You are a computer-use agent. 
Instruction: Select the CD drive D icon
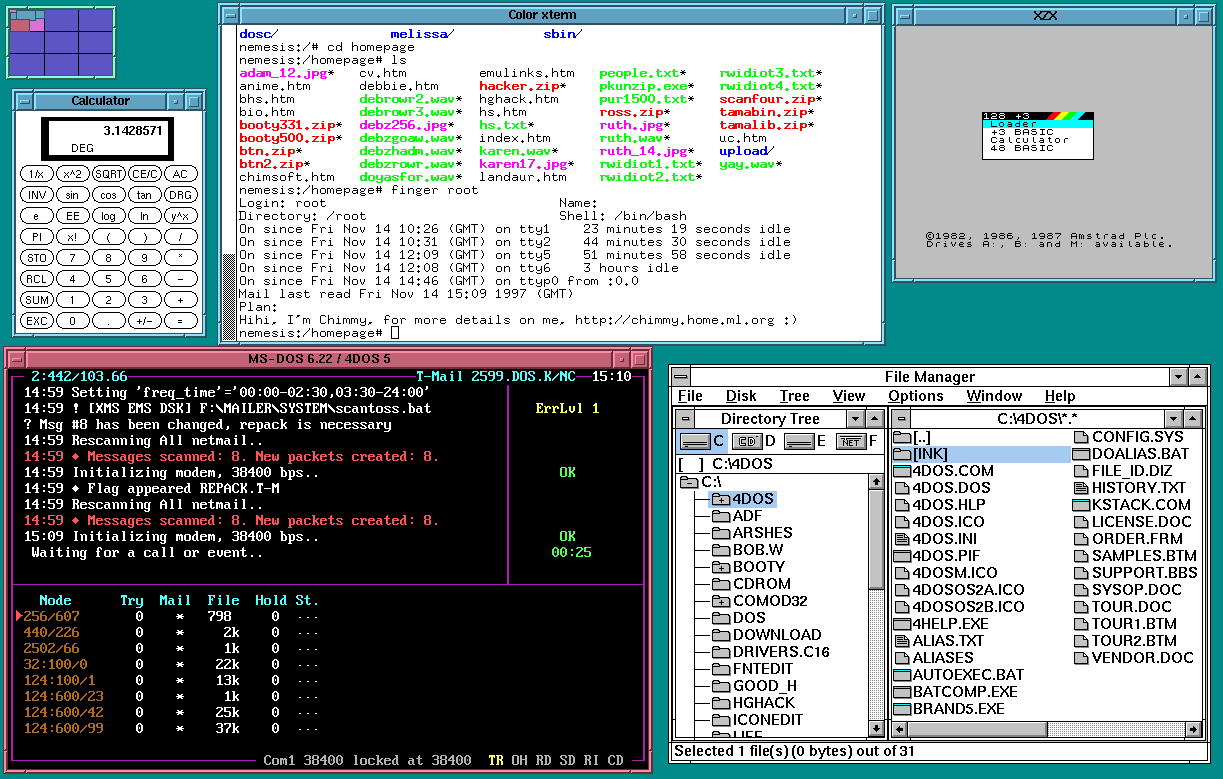[x=746, y=441]
